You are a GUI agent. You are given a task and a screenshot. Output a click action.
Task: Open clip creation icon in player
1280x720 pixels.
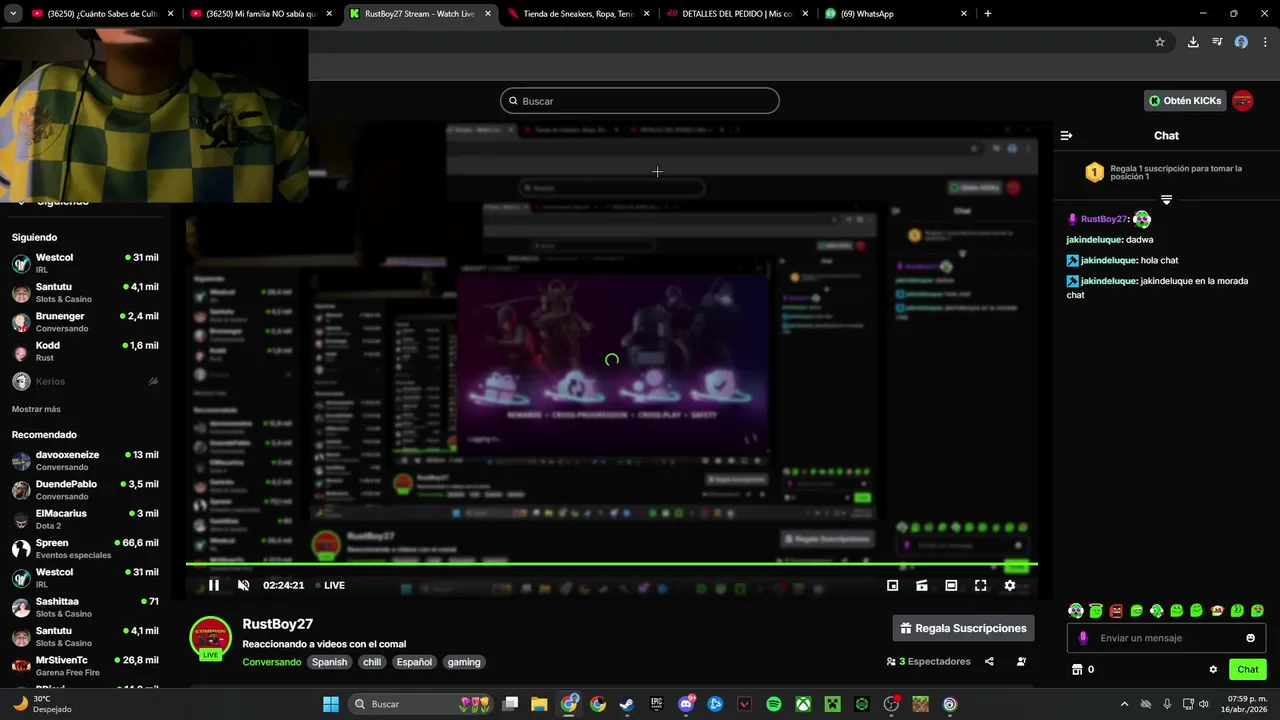(922, 585)
